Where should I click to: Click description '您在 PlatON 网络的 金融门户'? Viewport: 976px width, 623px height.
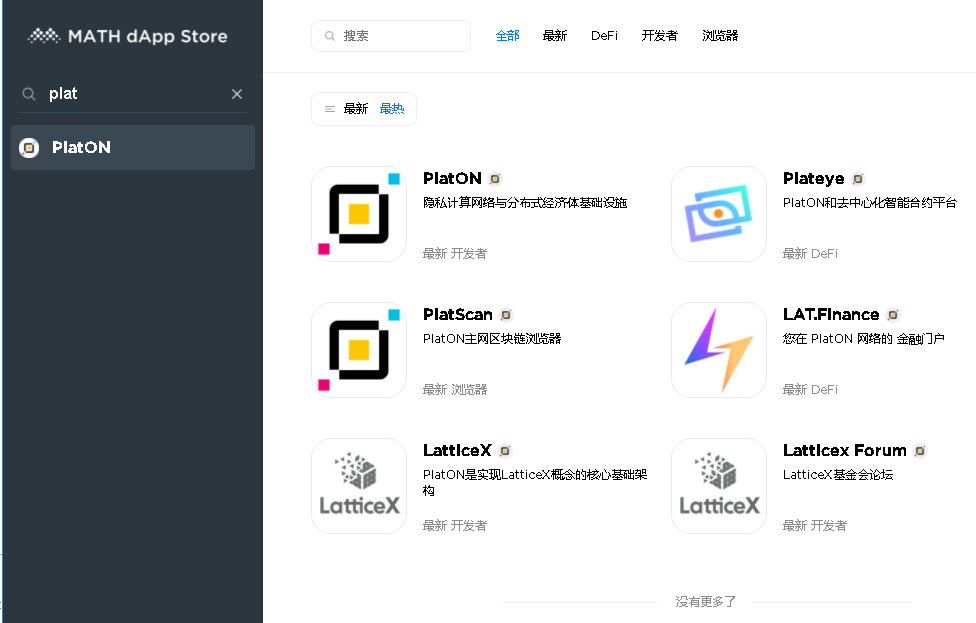coord(863,339)
